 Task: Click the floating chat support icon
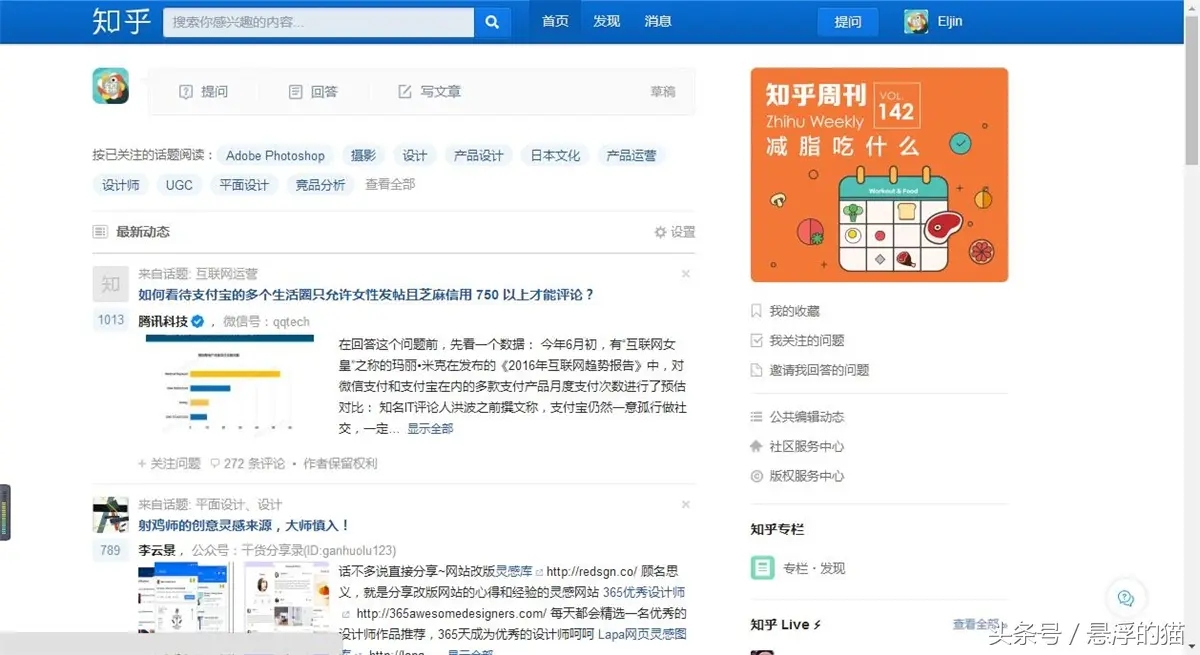pos(1126,599)
